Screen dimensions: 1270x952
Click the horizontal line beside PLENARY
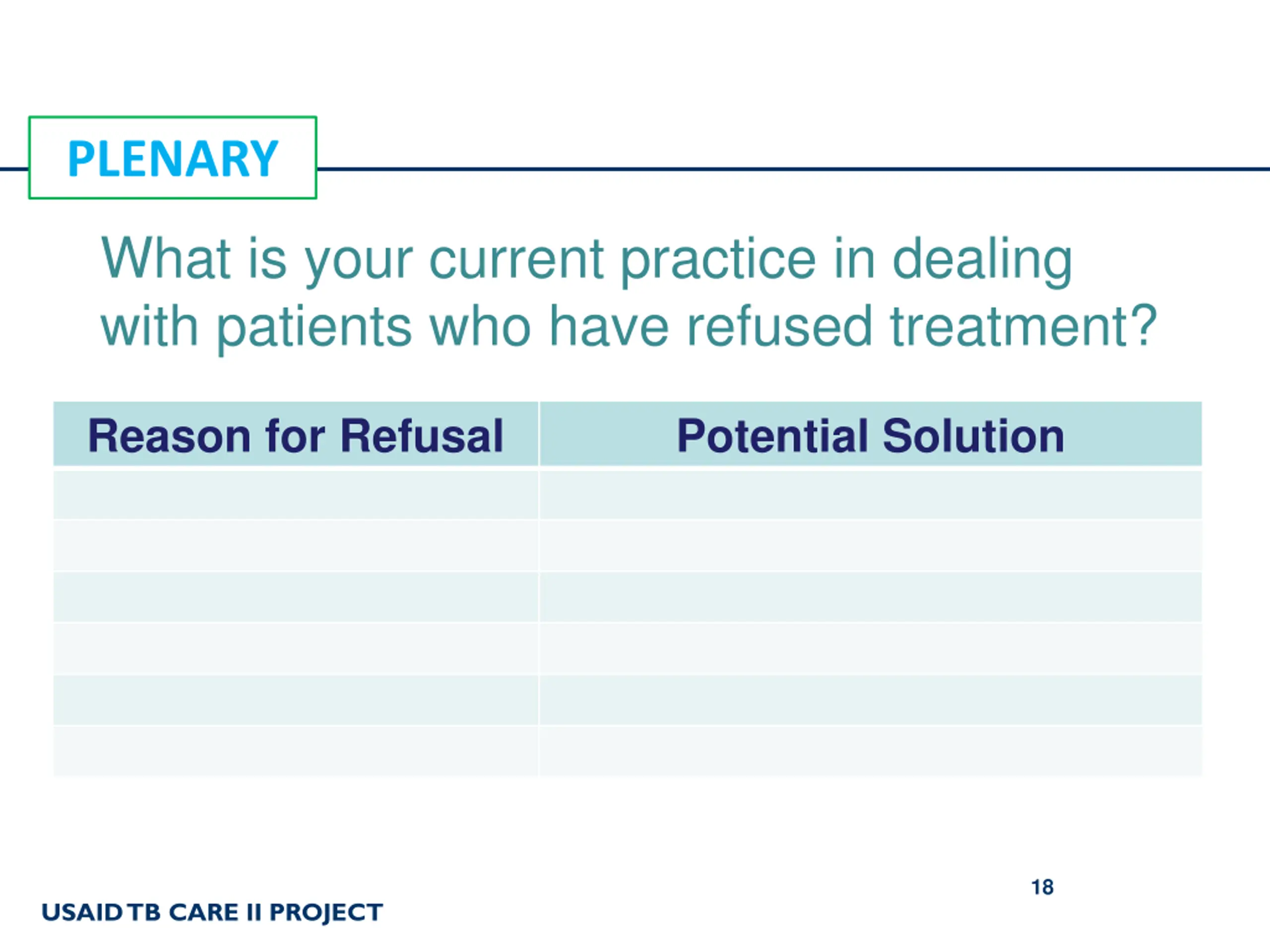point(793,169)
